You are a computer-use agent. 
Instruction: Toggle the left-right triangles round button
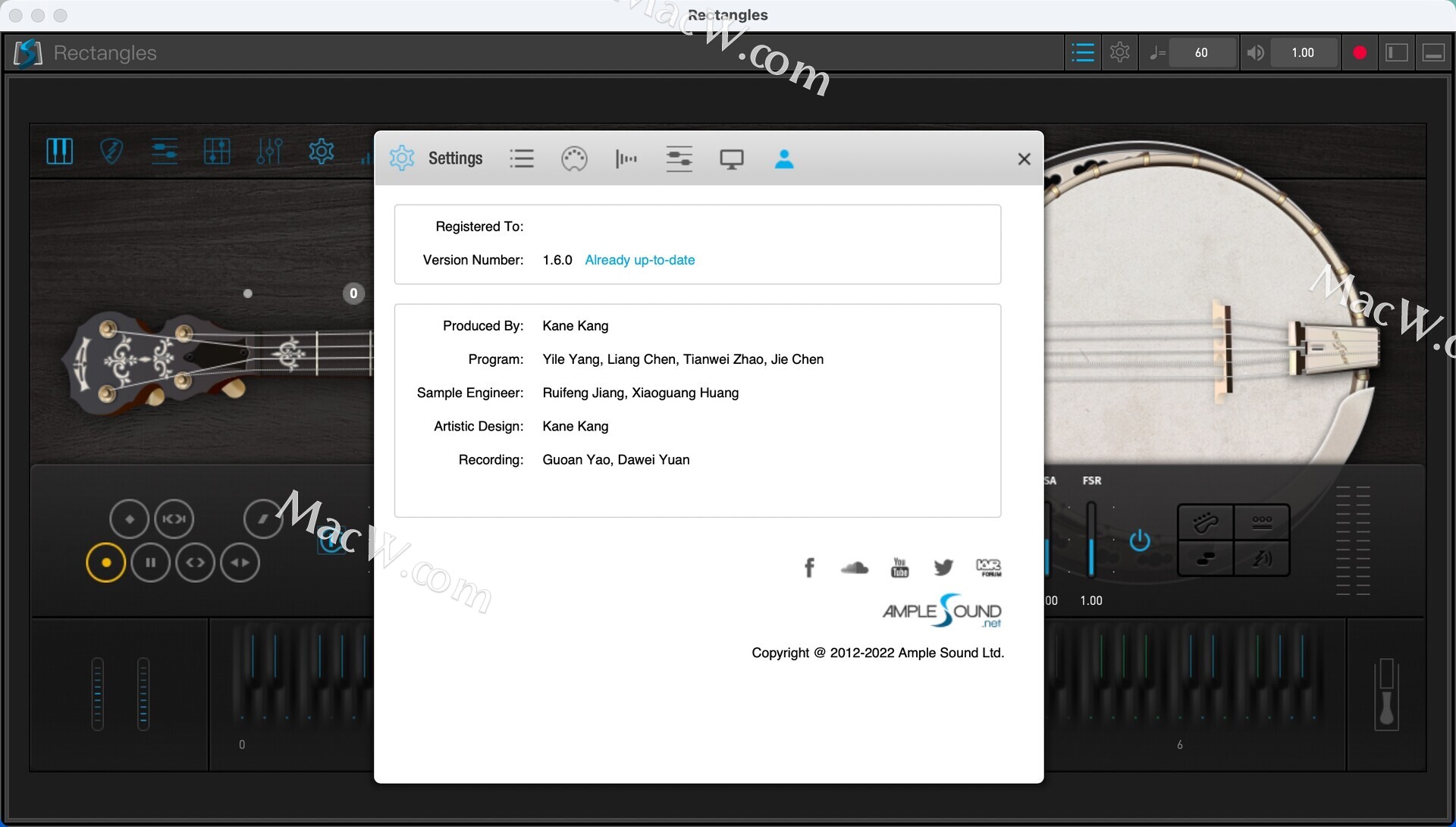(240, 562)
